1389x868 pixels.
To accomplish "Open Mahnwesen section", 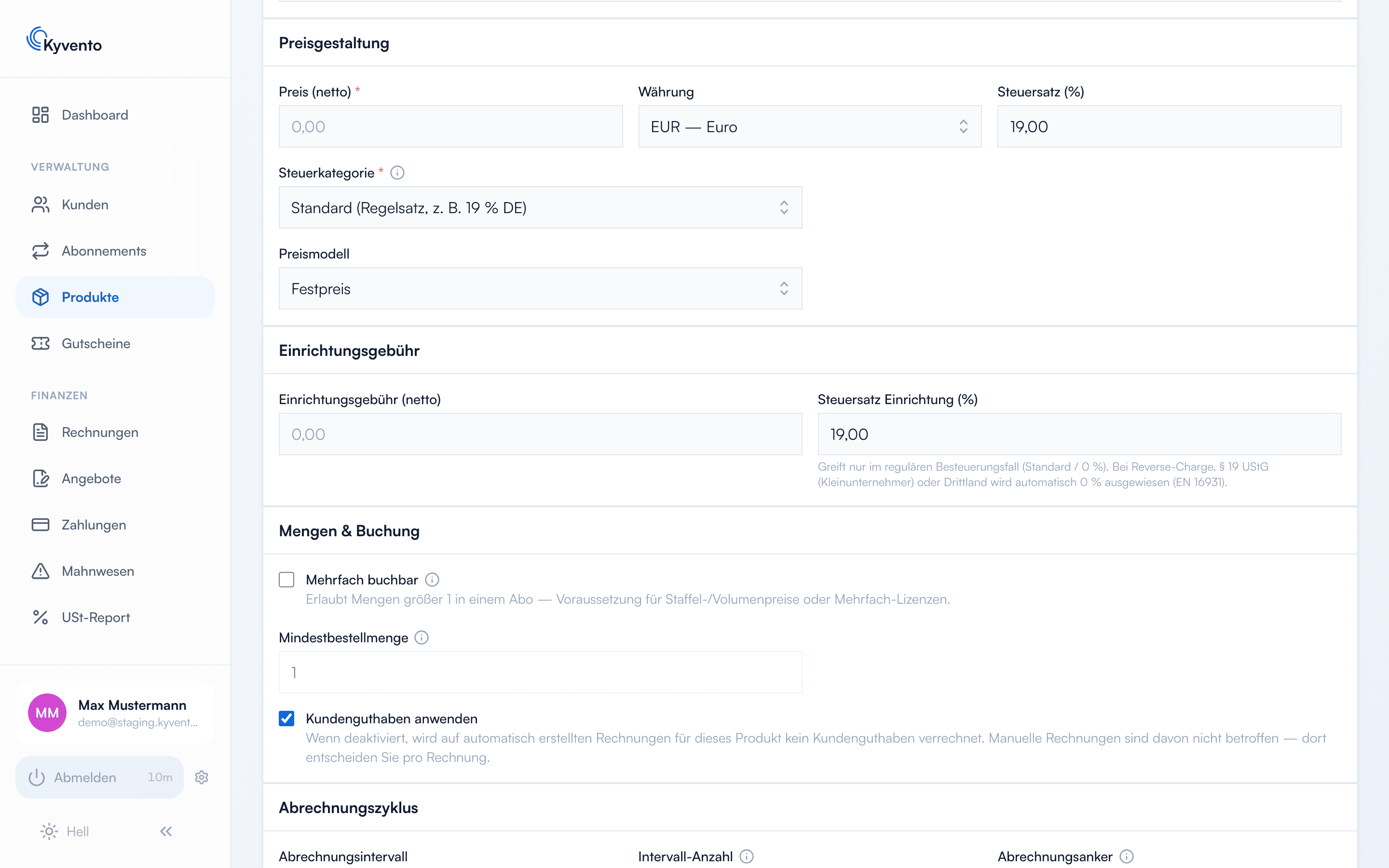I will (x=115, y=571).
